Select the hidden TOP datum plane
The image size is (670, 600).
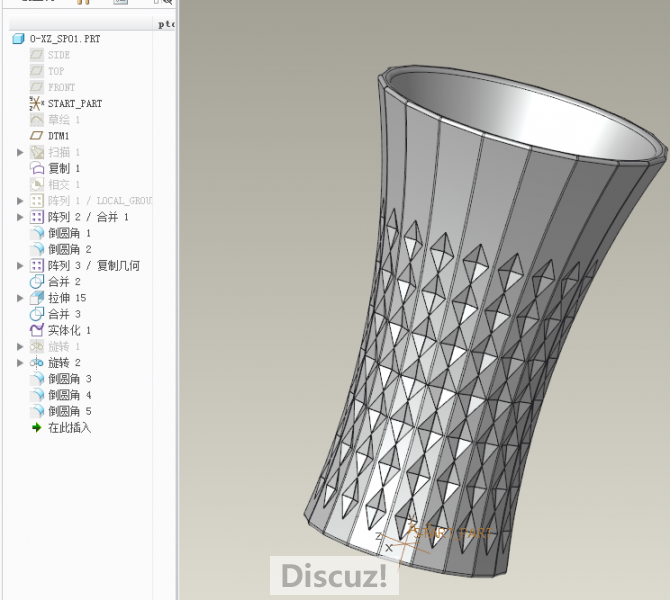(x=56, y=71)
